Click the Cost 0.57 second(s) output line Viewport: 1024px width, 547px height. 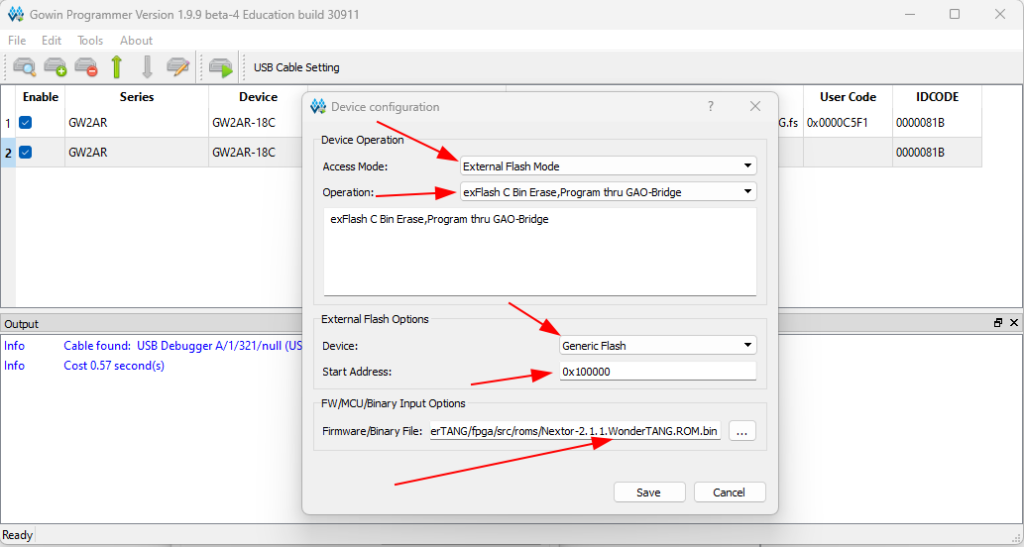[114, 366]
